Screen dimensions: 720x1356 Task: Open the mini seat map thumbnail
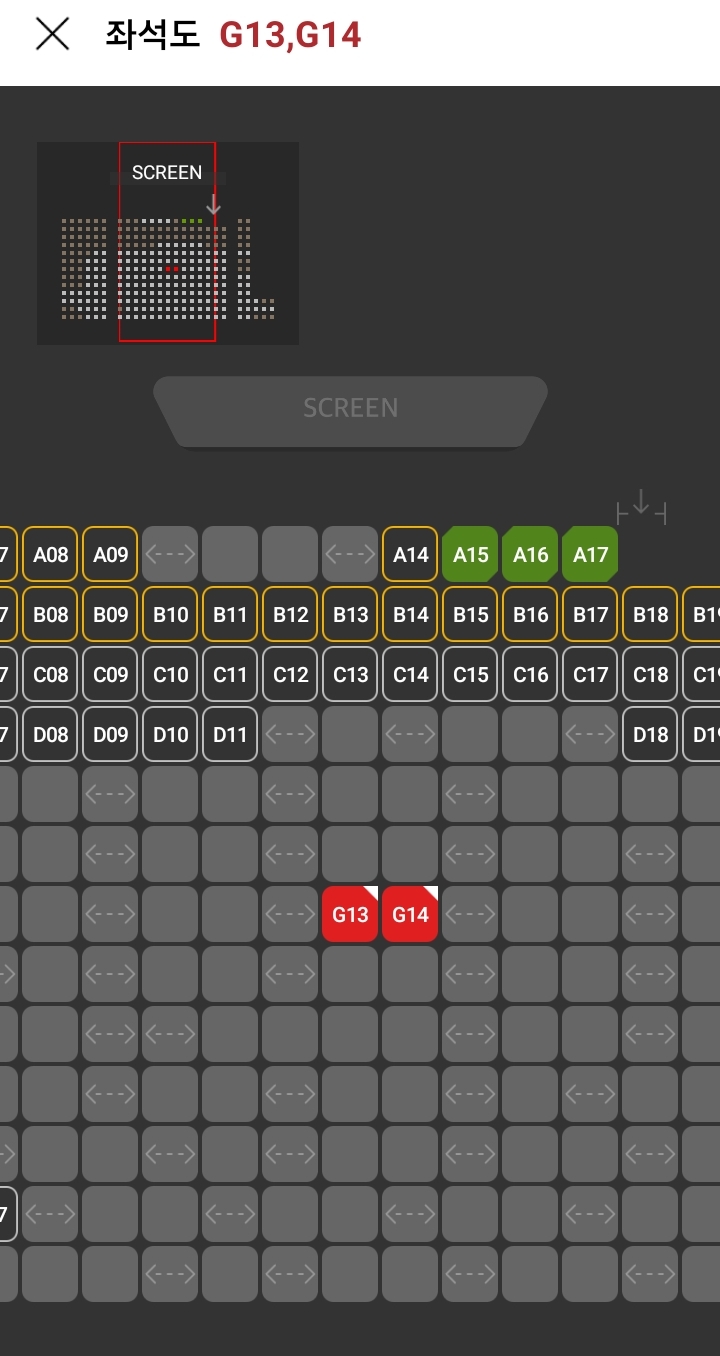click(168, 243)
